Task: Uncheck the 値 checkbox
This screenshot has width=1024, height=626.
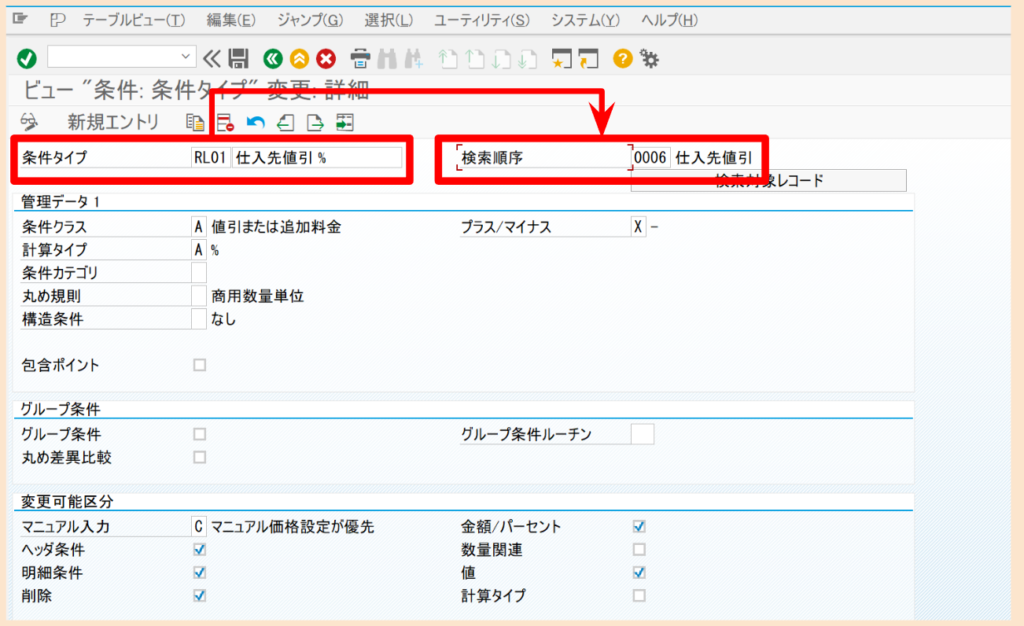Action: [x=639, y=572]
